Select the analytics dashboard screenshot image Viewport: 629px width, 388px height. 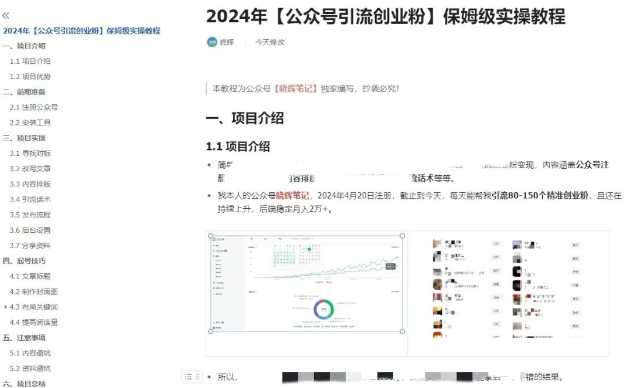coord(306,283)
